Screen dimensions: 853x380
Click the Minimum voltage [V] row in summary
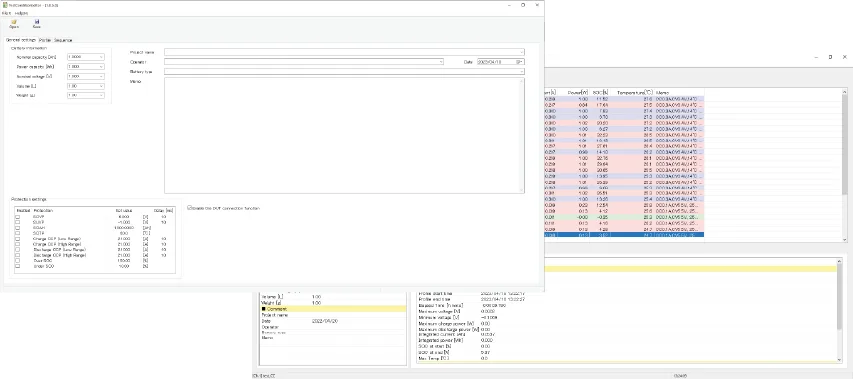pyautogui.click(x=626, y=317)
